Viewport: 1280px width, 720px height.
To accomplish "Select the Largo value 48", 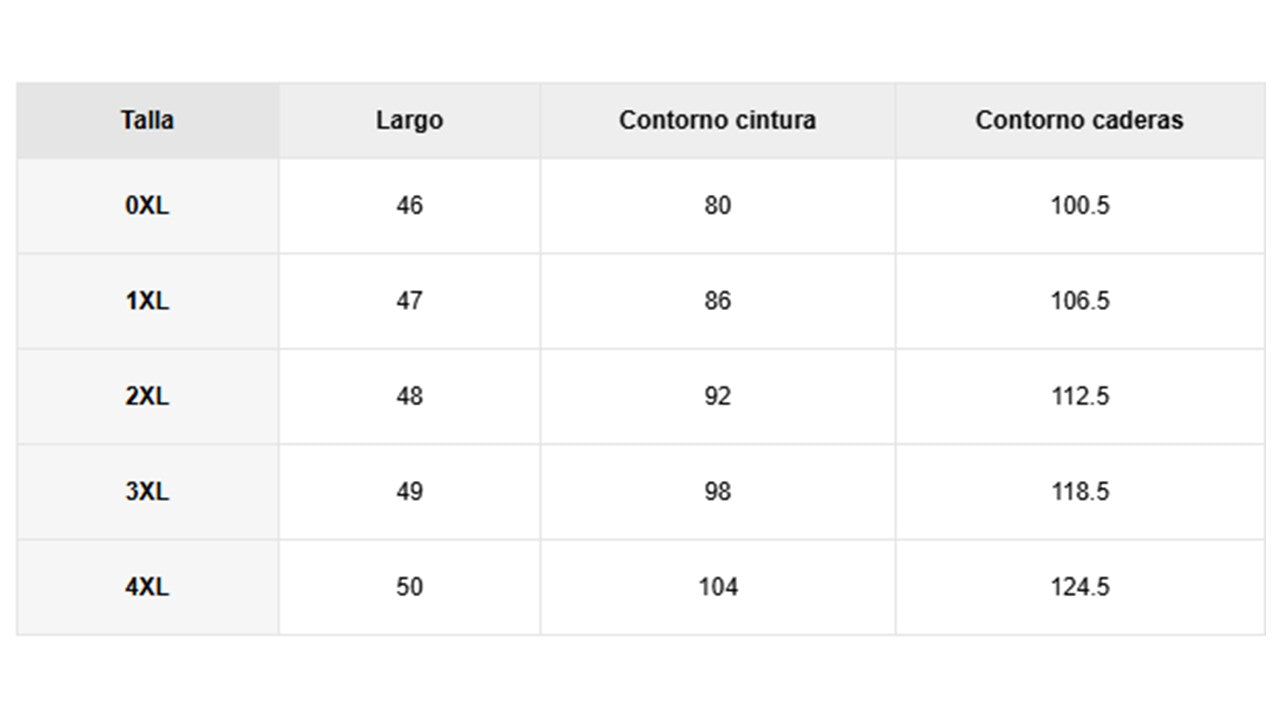I will pos(409,396).
